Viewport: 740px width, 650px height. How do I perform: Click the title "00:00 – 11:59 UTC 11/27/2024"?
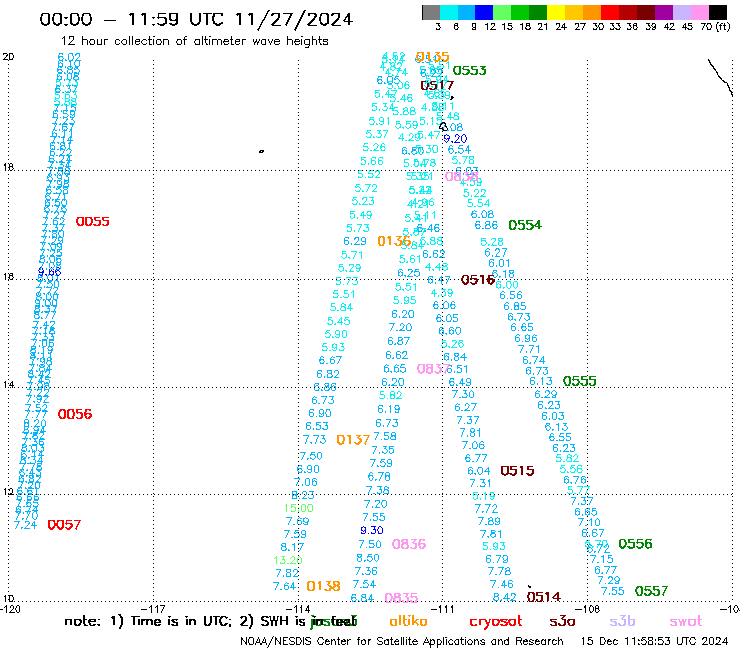196,19
